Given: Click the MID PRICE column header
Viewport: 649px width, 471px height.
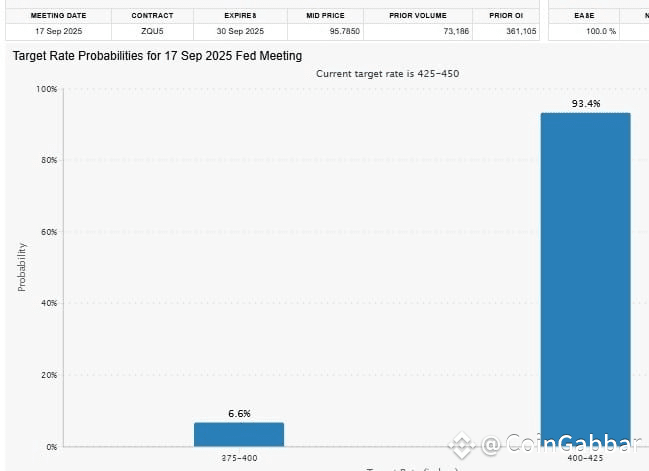Looking at the screenshot, I should click(x=324, y=16).
